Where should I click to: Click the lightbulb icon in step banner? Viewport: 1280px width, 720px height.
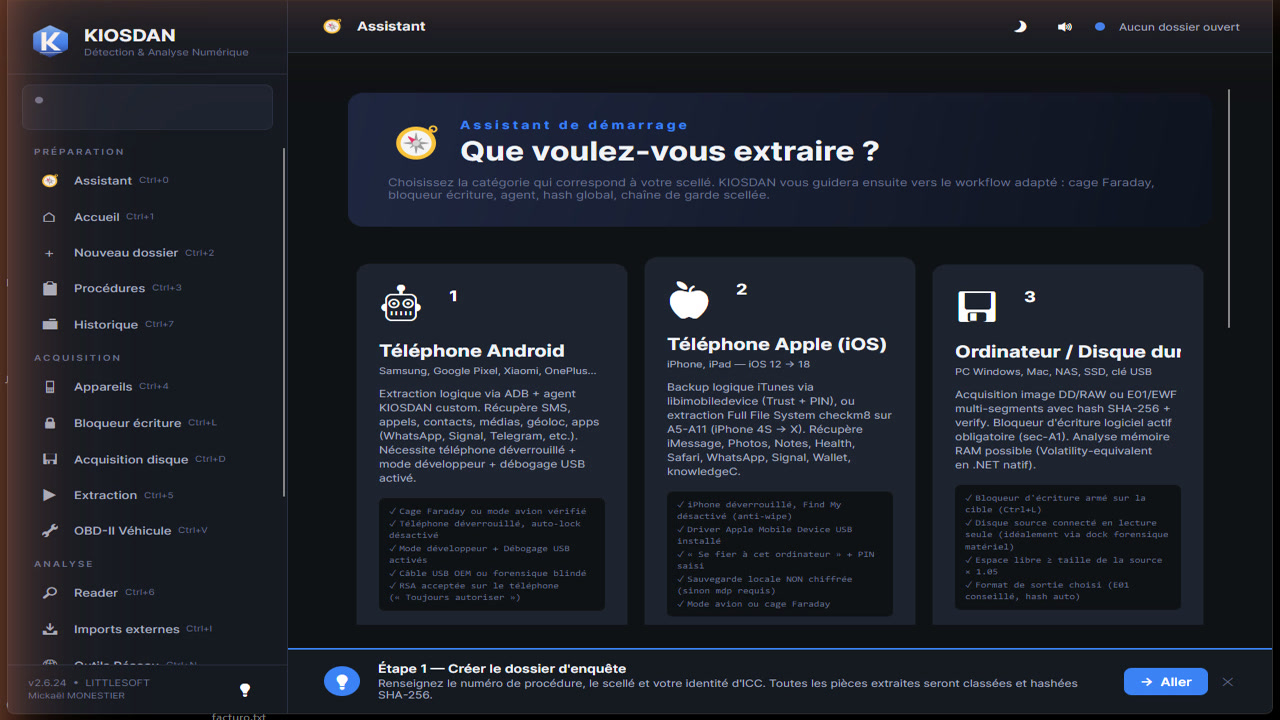342,682
